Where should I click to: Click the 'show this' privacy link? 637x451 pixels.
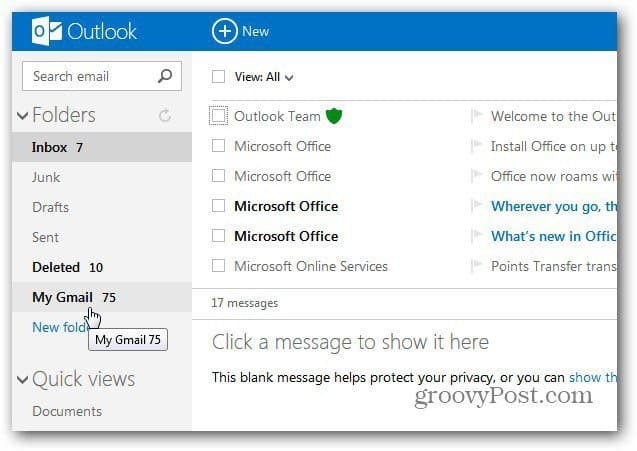point(593,377)
